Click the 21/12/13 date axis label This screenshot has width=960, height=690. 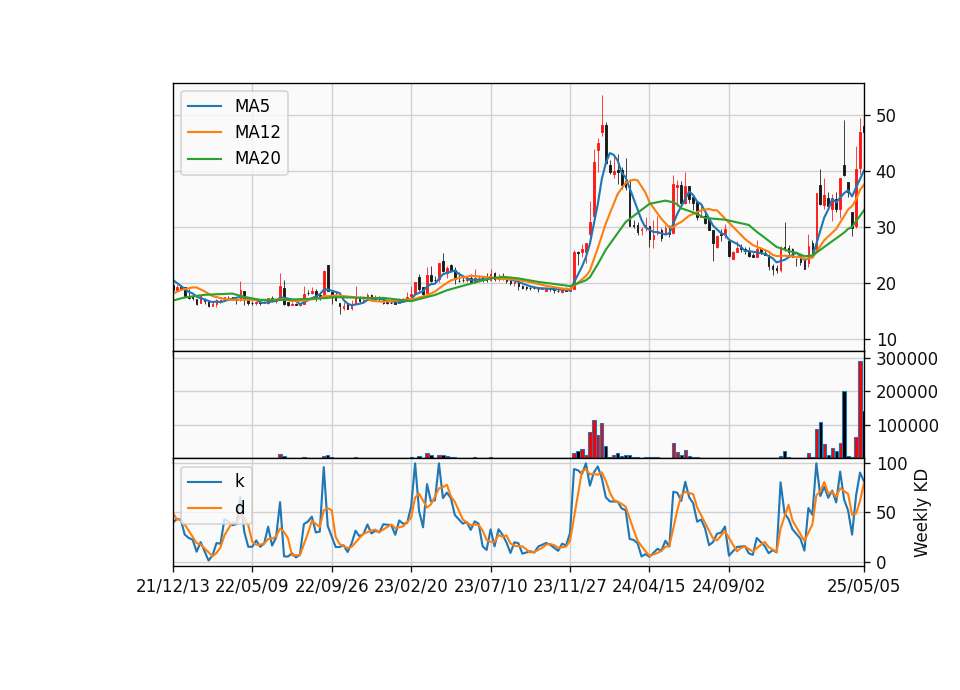pos(173,587)
